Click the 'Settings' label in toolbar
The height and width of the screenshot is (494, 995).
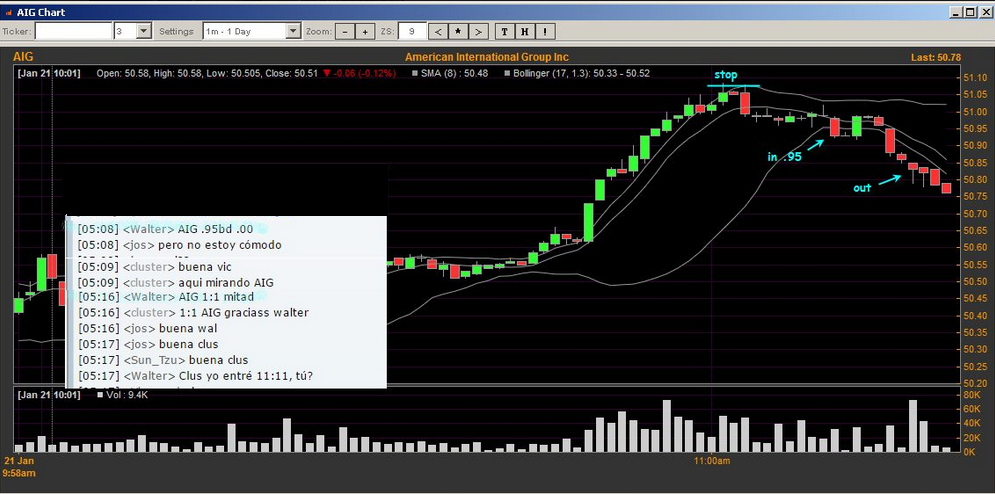pyautogui.click(x=176, y=31)
